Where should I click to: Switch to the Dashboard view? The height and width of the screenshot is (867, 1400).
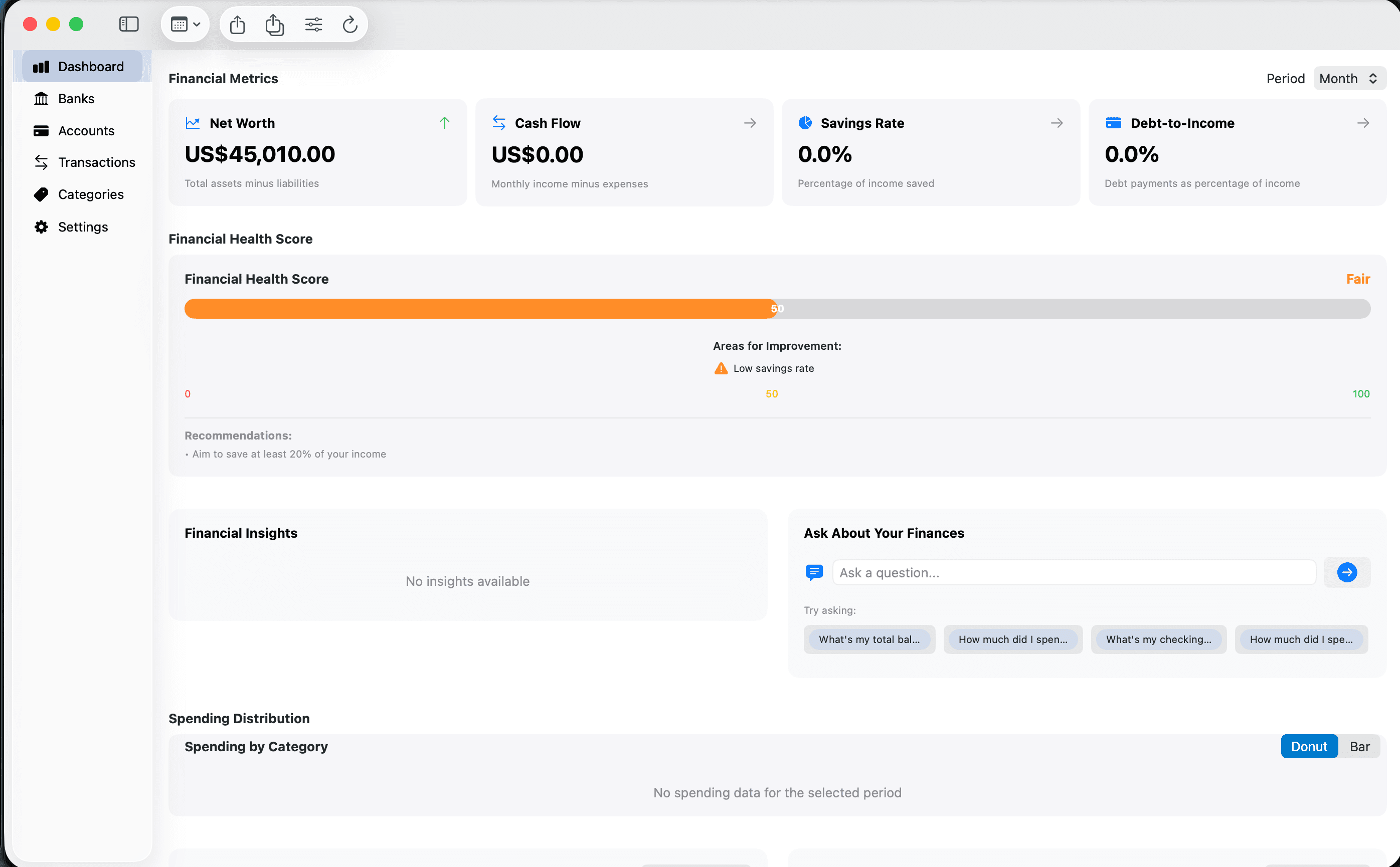tap(90, 66)
